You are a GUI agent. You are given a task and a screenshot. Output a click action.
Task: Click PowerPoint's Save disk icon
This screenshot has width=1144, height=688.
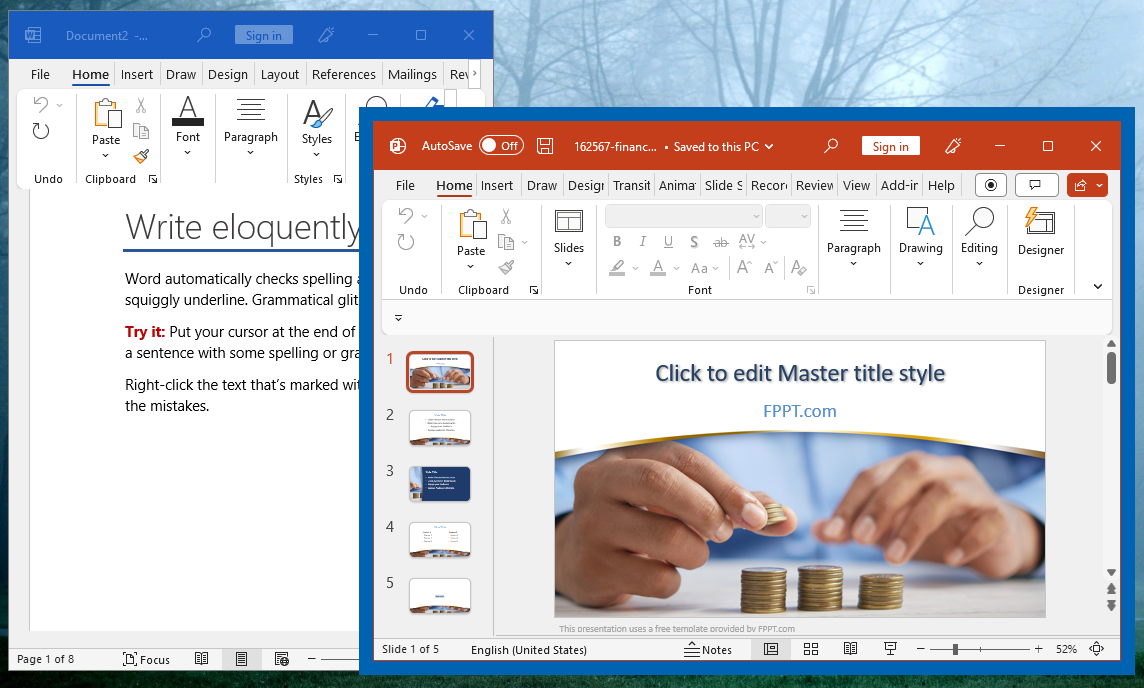(544, 146)
